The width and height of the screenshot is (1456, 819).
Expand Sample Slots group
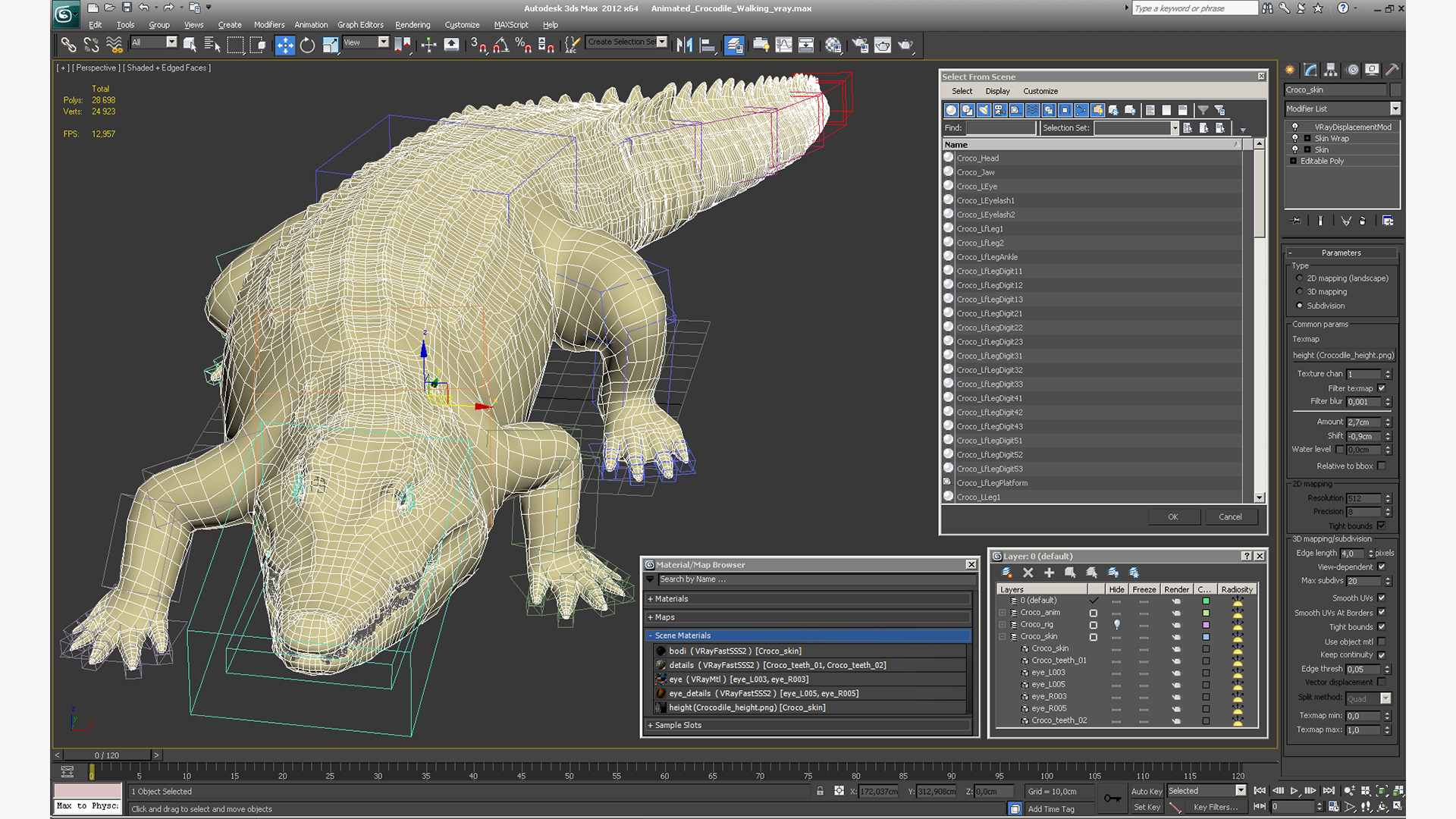pyautogui.click(x=651, y=726)
